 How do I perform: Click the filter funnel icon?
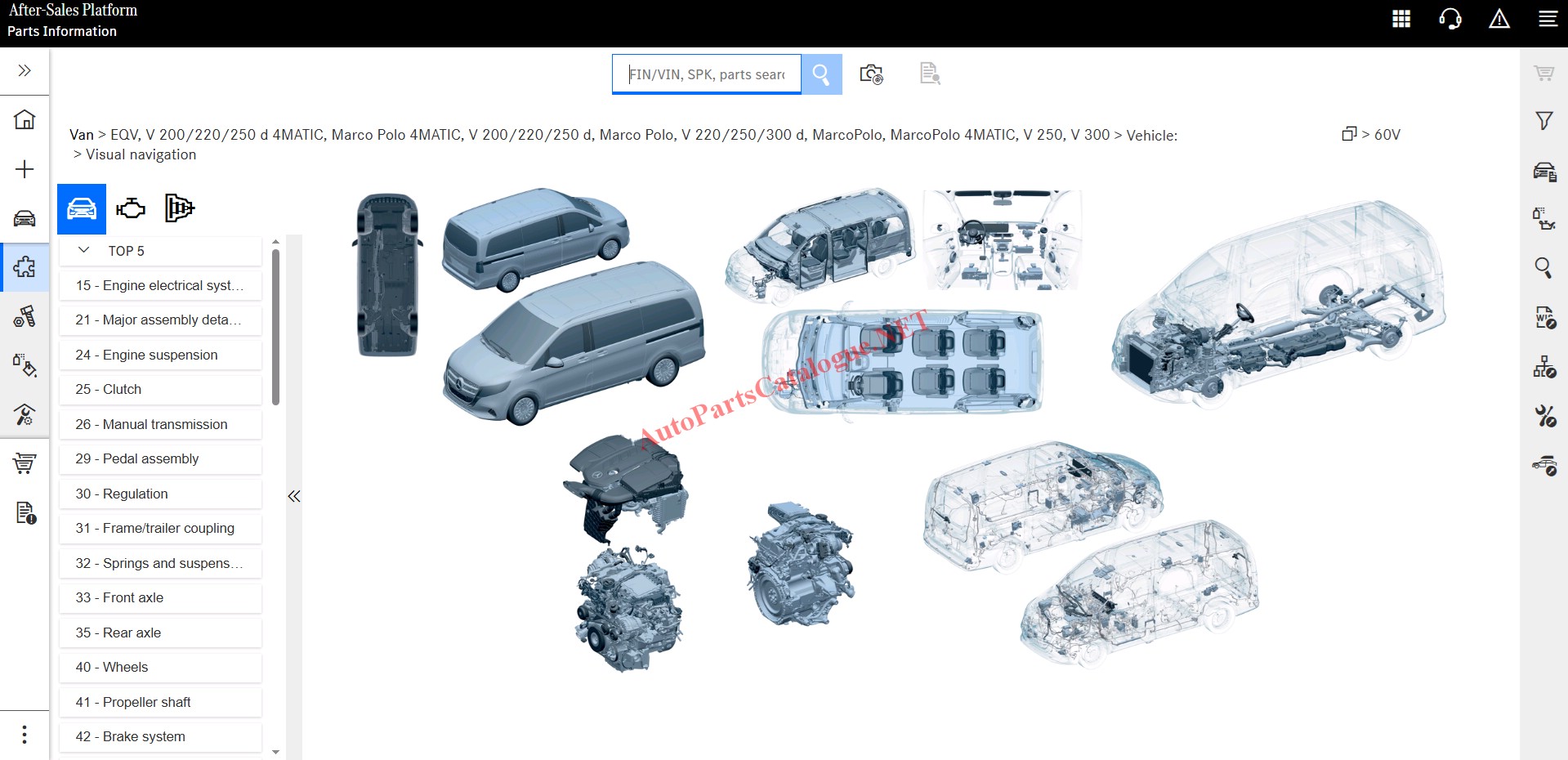[1543, 121]
